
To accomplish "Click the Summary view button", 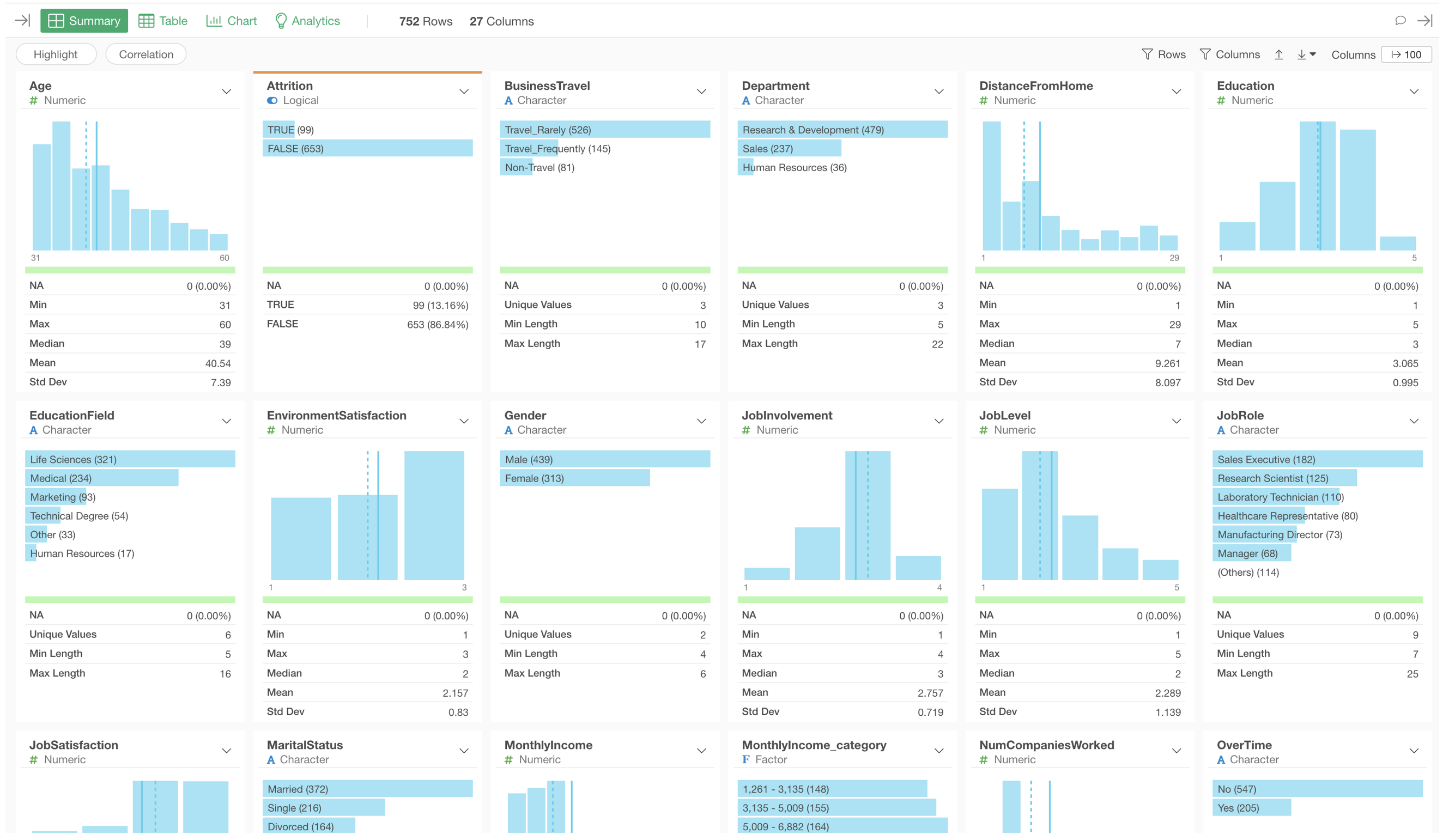I will [84, 21].
